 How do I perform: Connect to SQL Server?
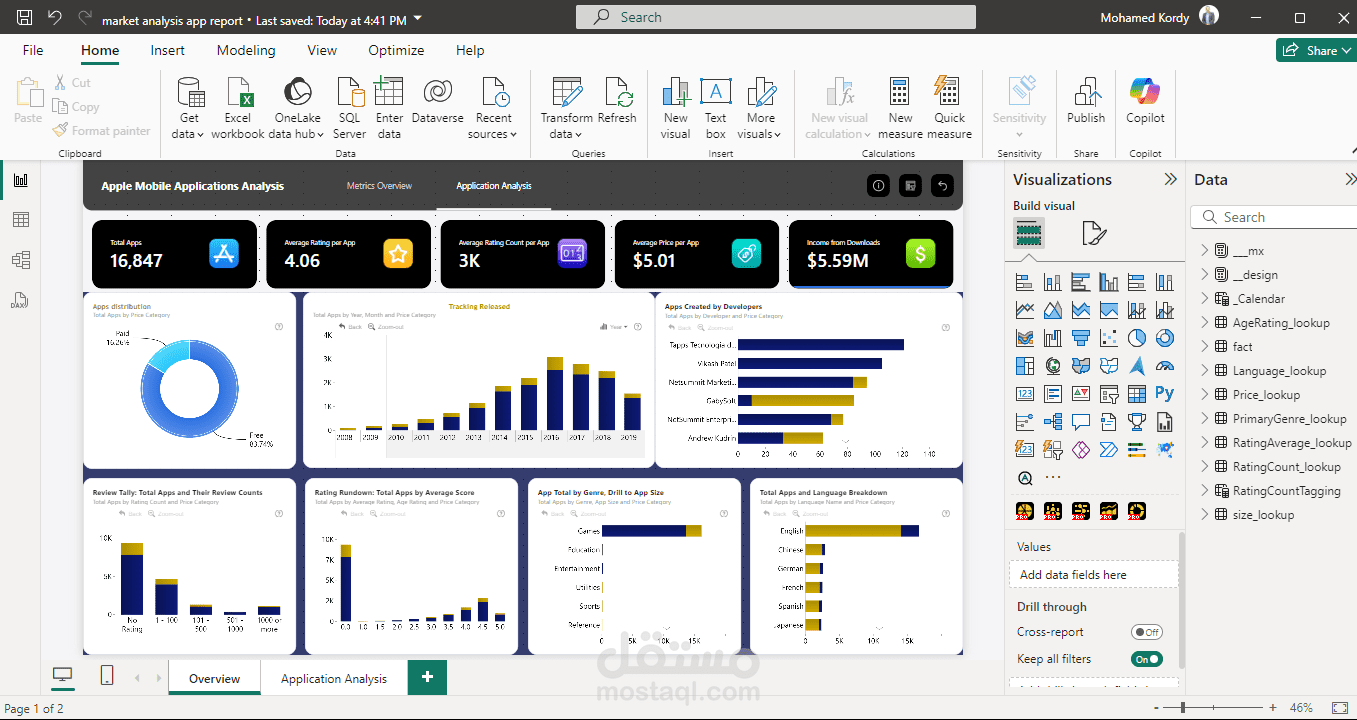(350, 108)
